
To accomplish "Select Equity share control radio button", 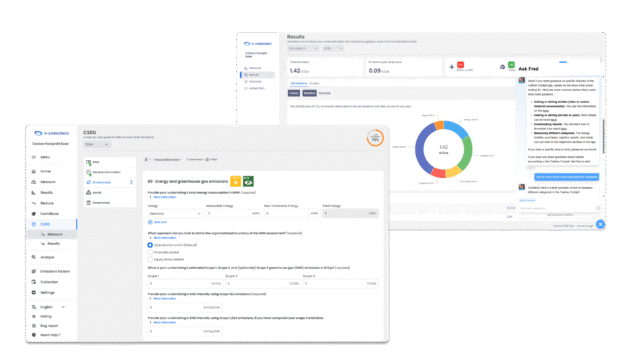I will coord(150,260).
